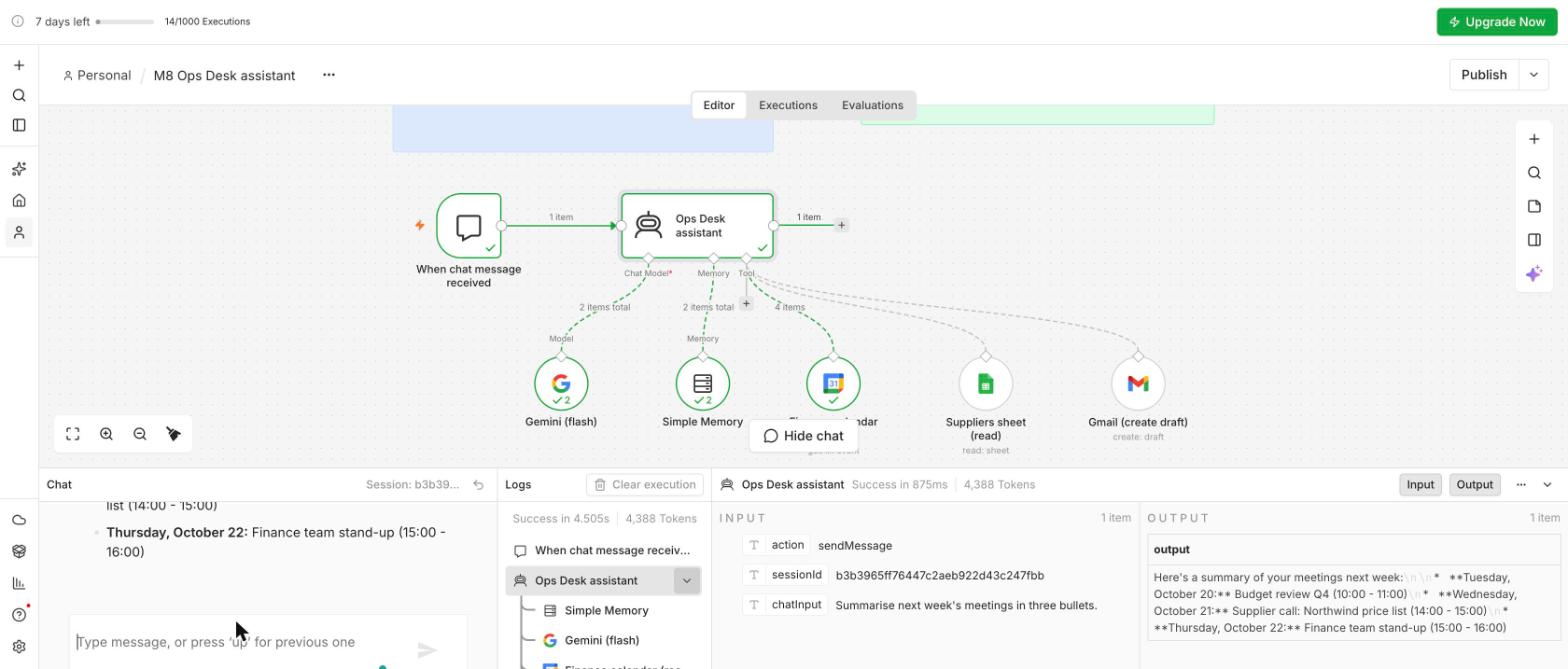
Task: Focus the chat message input field
Action: point(240,642)
